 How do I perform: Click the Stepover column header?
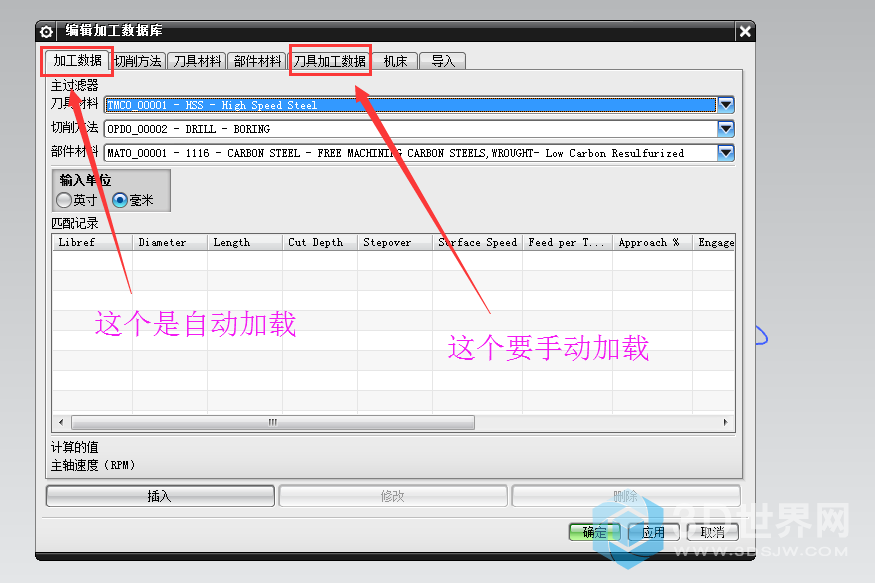coord(395,243)
